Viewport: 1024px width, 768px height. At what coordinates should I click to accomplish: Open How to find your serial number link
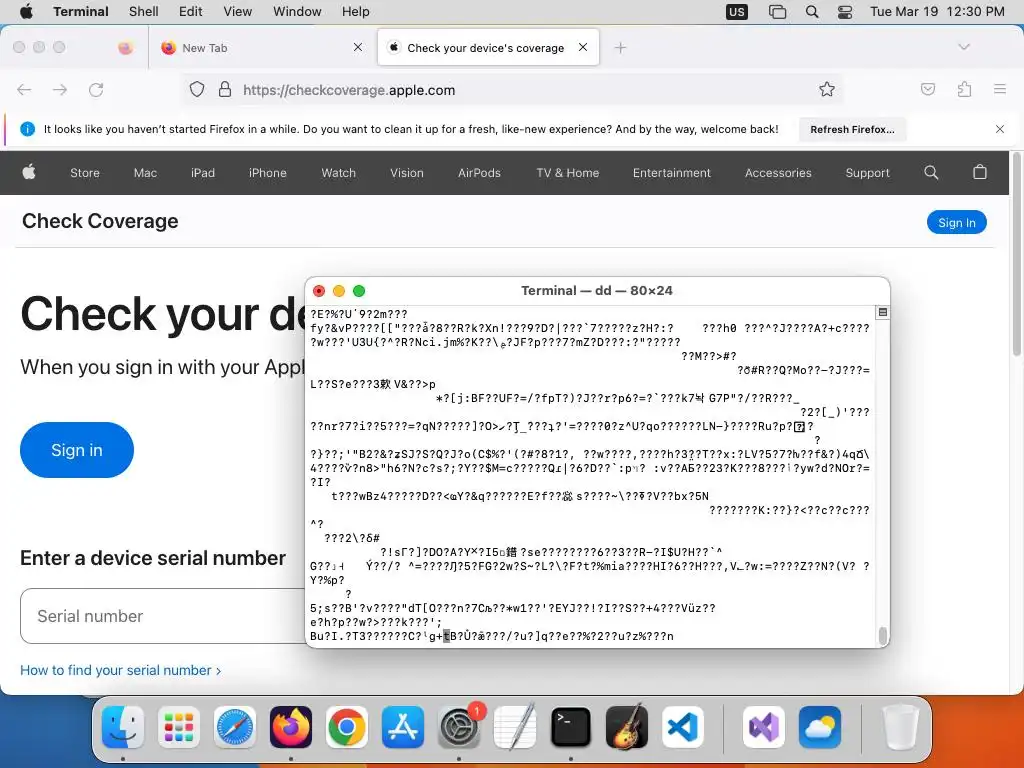121,670
